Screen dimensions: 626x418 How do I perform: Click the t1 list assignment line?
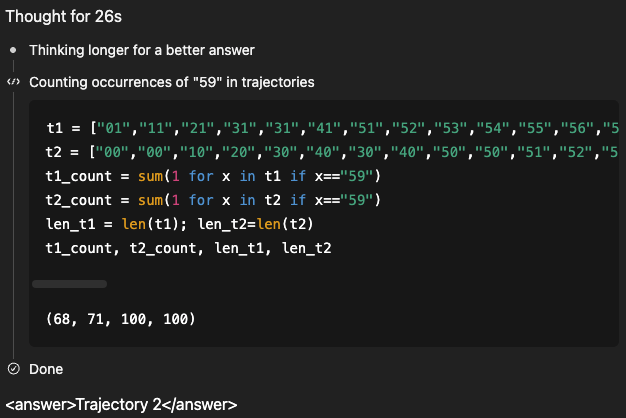[x=330, y=129]
